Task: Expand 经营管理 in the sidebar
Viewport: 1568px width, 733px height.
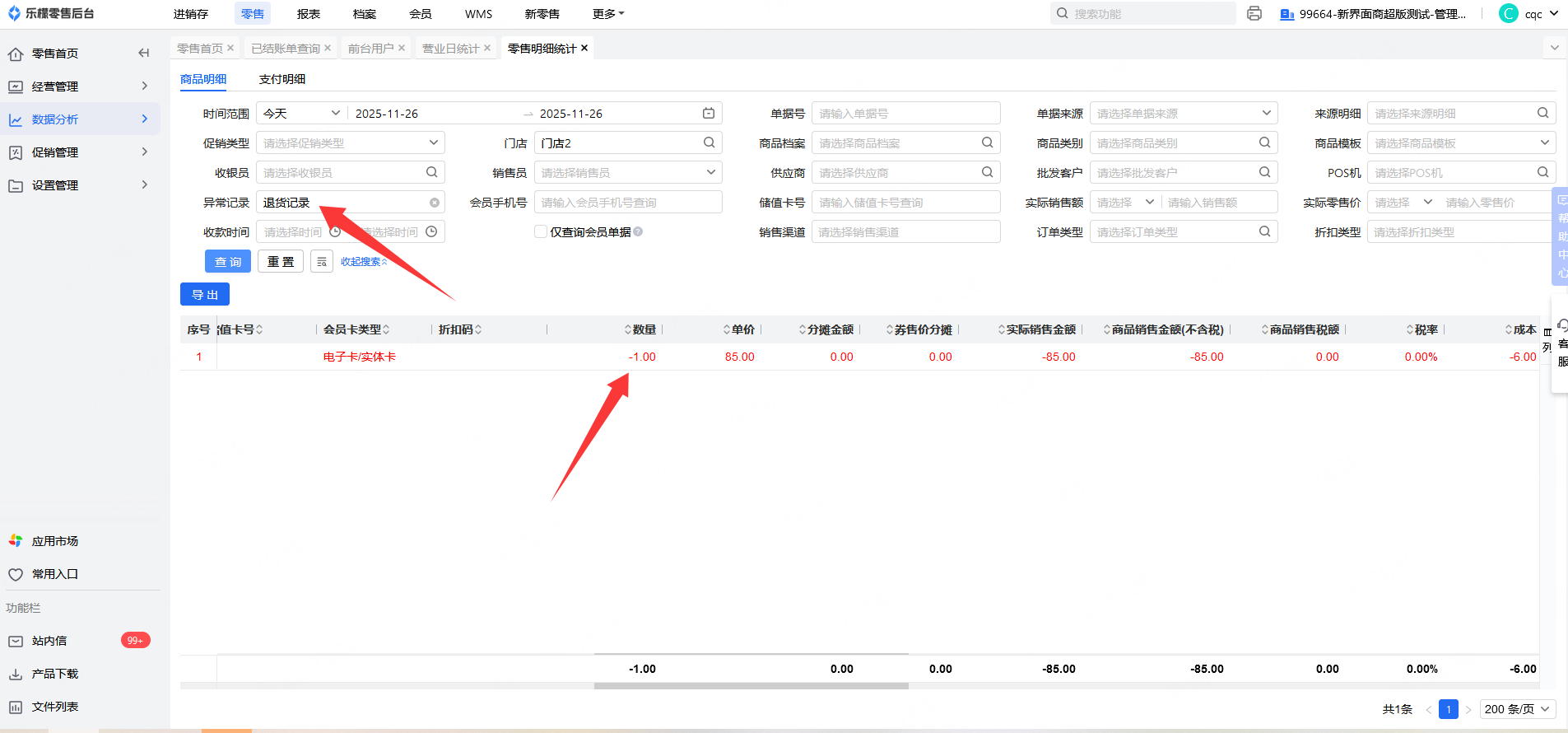Action: [80, 86]
